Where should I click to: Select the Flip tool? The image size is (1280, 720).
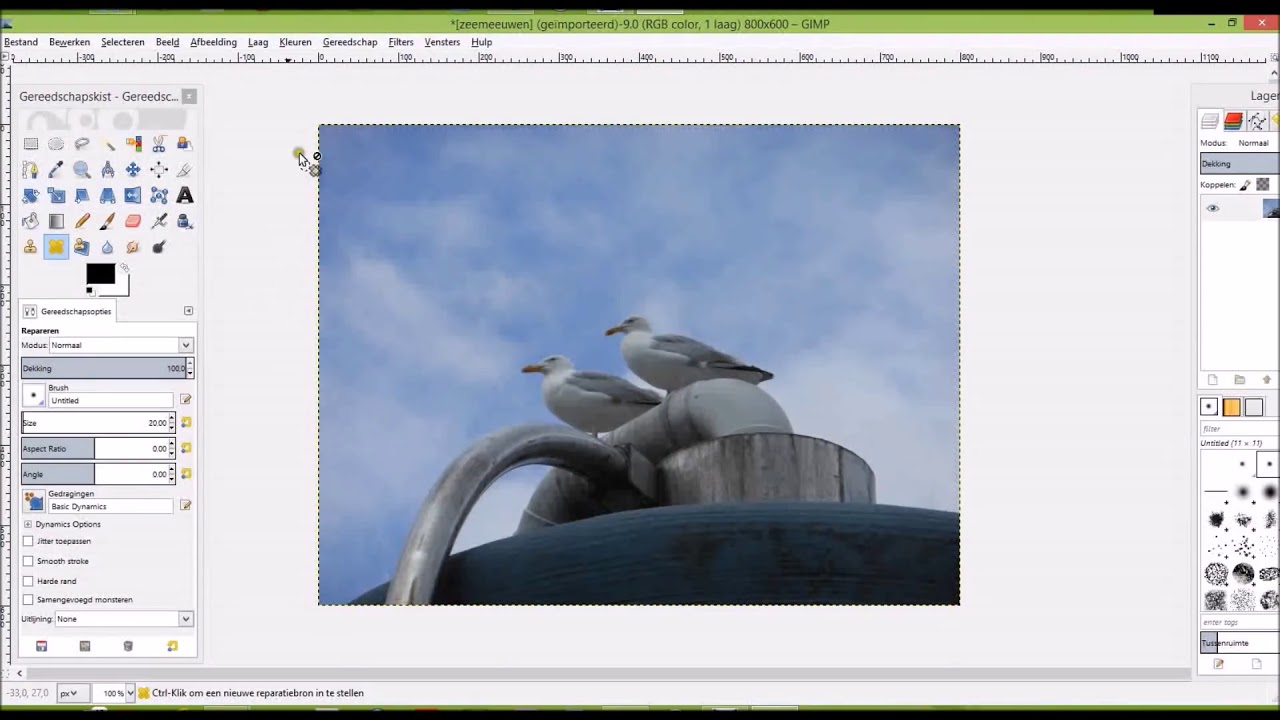coord(133,196)
